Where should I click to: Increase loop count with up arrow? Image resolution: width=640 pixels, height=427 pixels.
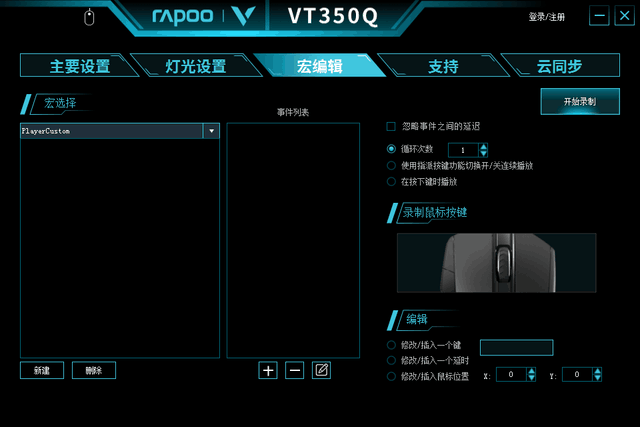click(x=484, y=147)
